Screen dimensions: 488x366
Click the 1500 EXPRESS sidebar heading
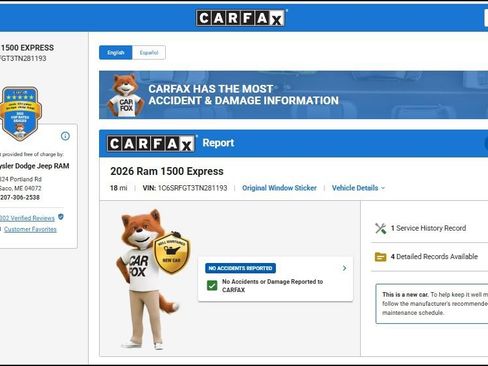27,48
